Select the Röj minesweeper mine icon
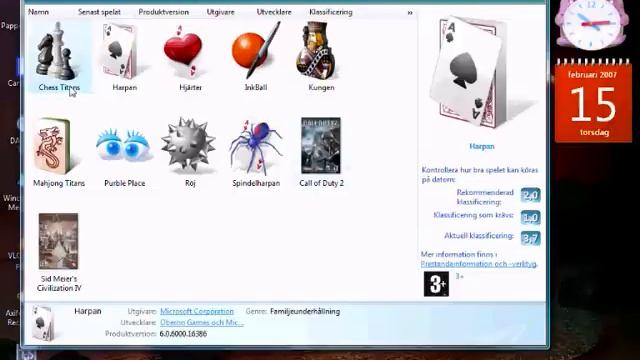The height and width of the screenshot is (360, 640). pos(188,145)
